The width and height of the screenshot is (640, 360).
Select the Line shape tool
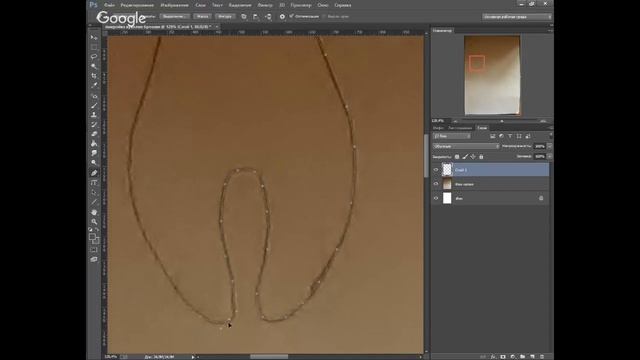pyautogui.click(x=94, y=202)
